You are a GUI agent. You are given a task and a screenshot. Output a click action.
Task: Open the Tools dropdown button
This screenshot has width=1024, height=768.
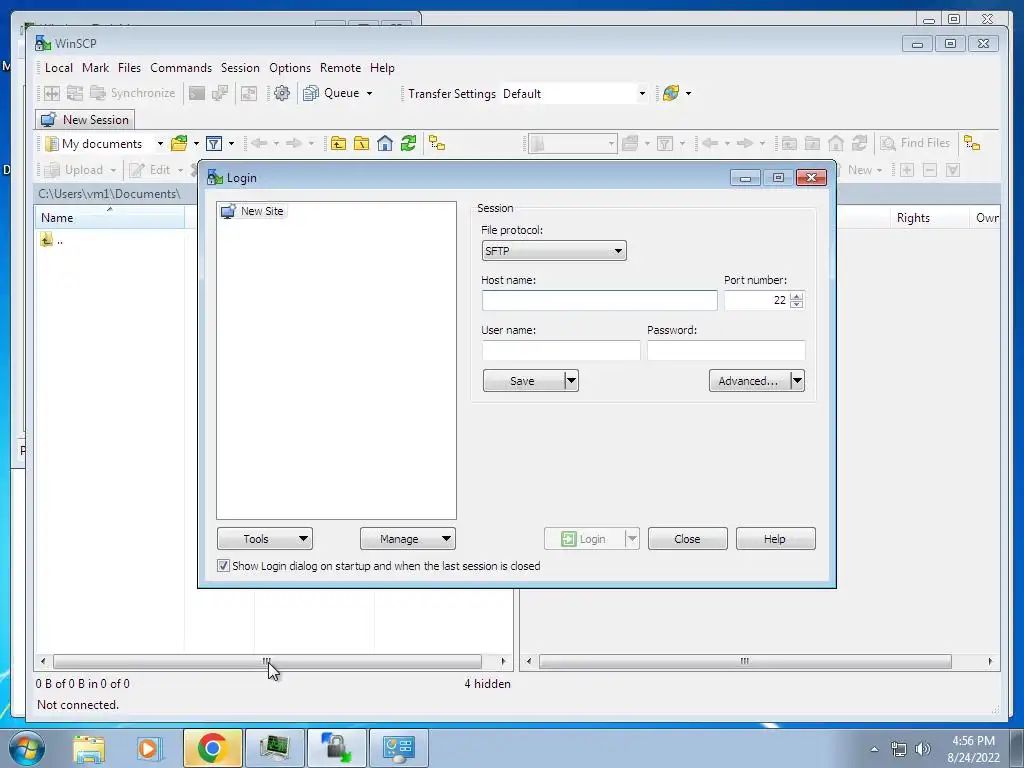(x=265, y=539)
